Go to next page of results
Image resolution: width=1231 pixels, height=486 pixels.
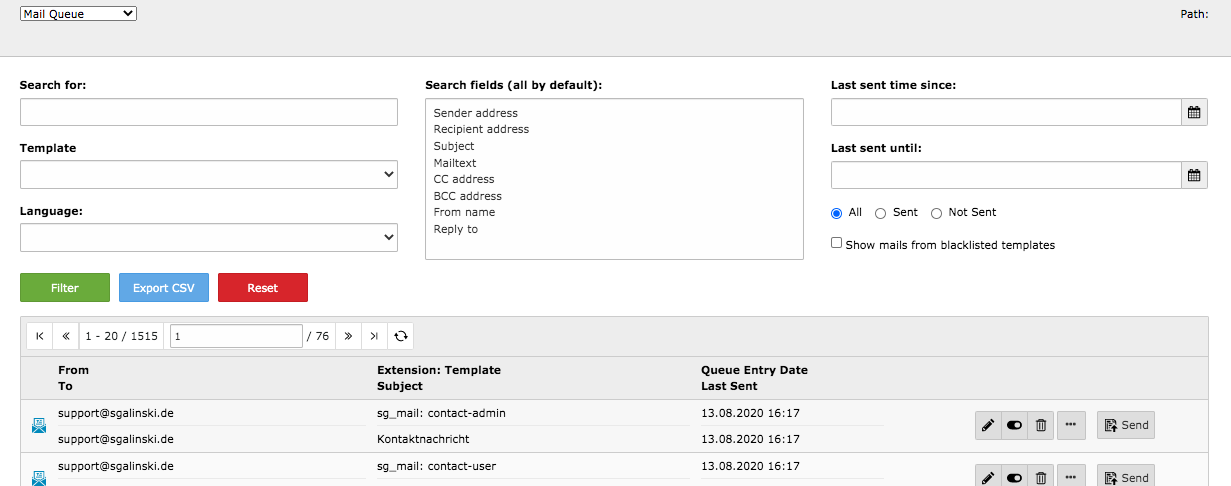tap(348, 336)
